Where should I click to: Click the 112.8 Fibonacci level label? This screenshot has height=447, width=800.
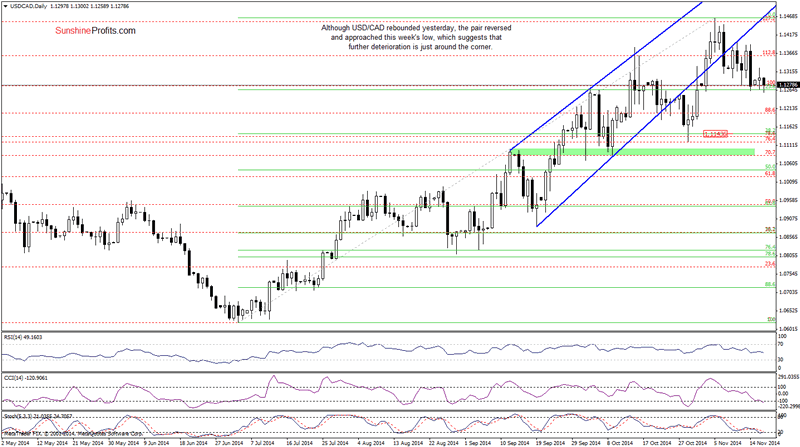coord(769,53)
